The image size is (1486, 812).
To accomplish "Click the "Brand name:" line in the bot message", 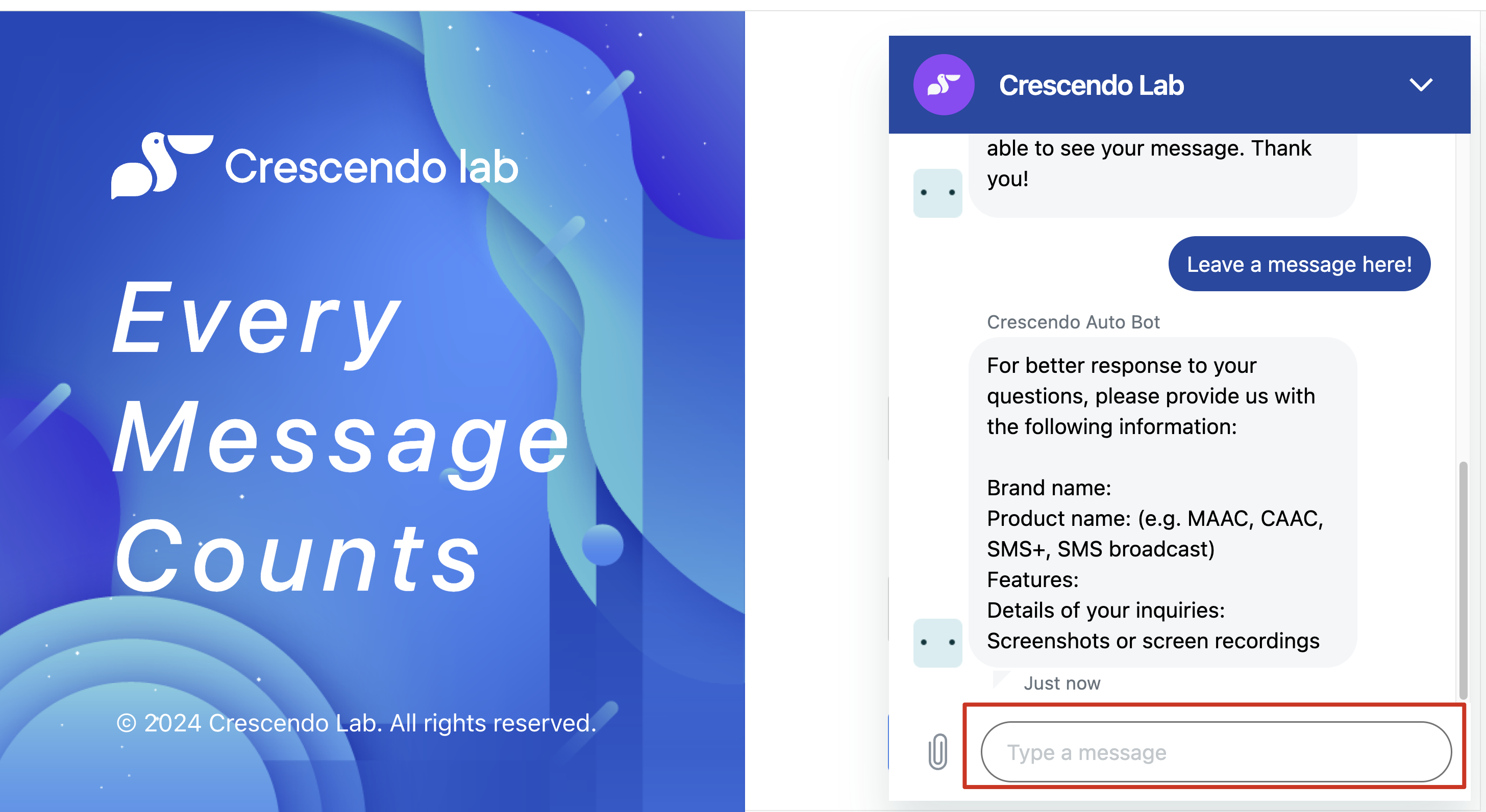I will pos(1049,488).
